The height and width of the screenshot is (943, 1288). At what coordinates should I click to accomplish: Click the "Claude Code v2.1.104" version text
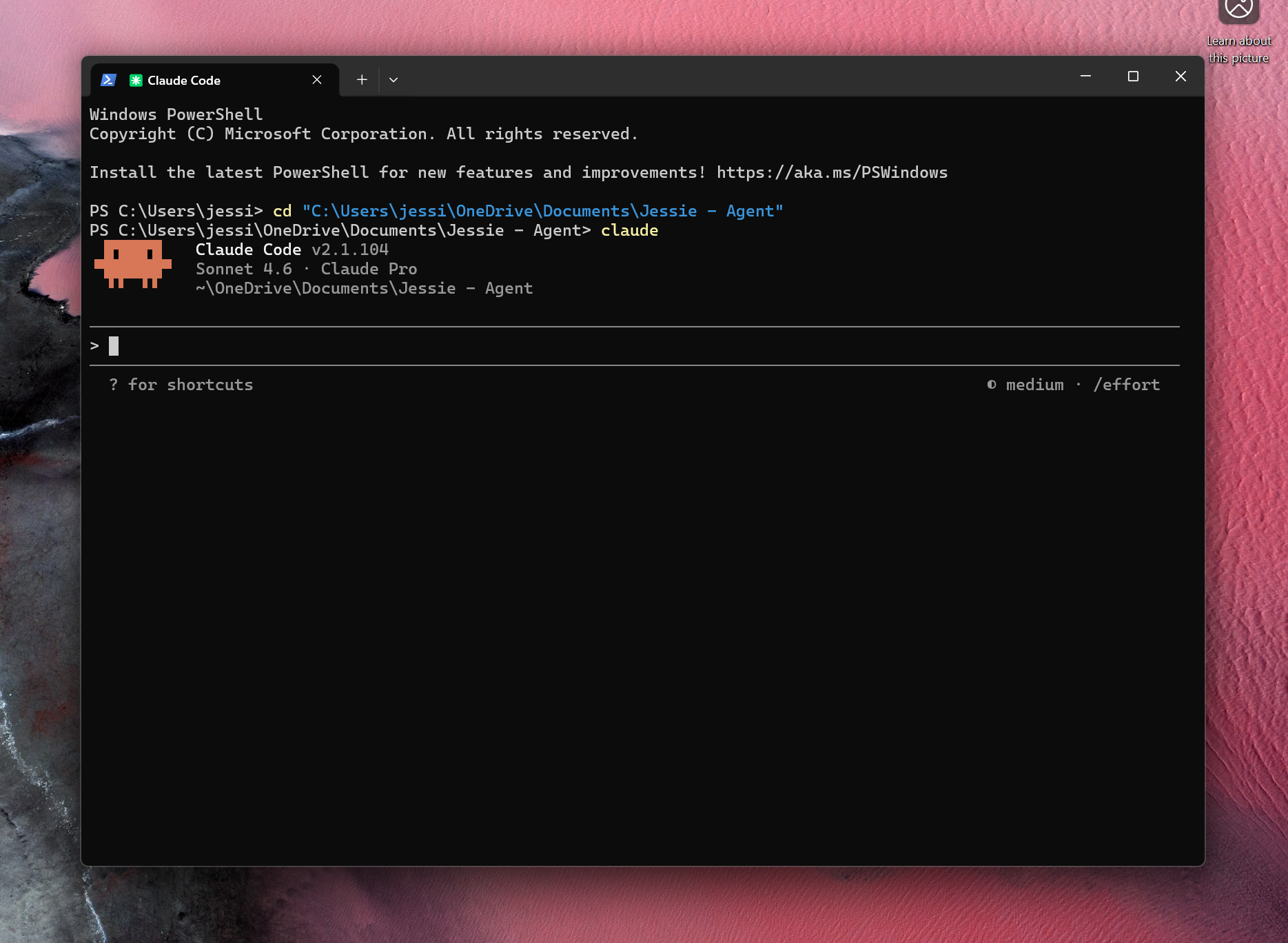292,250
